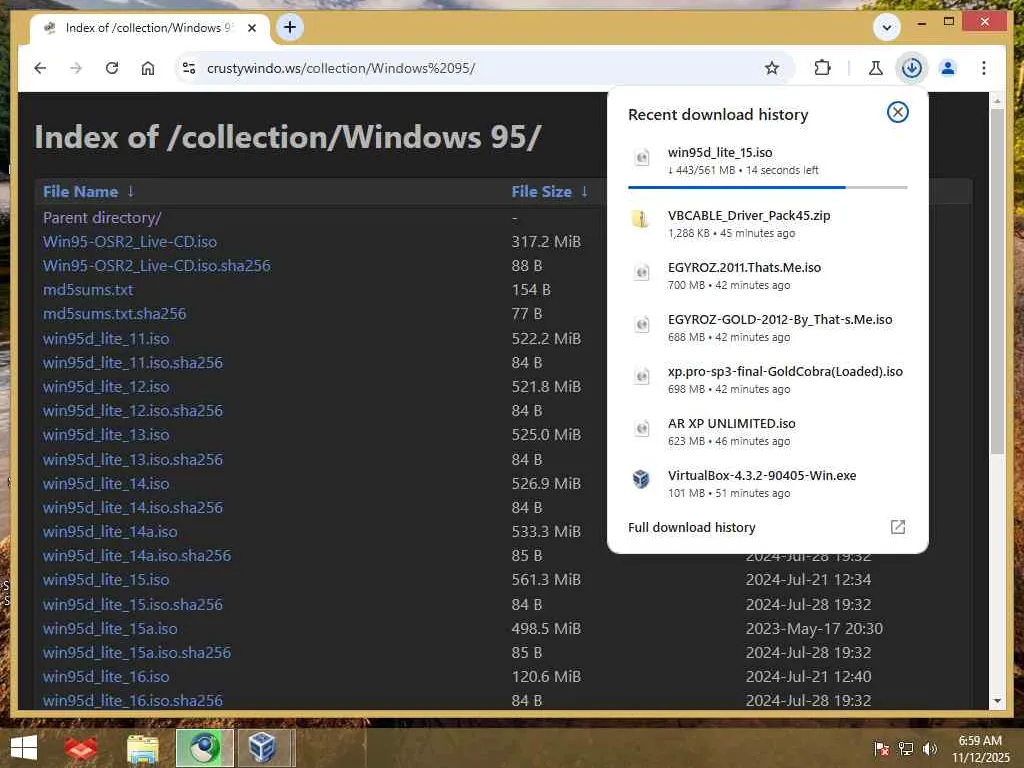Click the VirtualBox installer file icon
Viewport: 1024px width, 768px height.
point(641,479)
